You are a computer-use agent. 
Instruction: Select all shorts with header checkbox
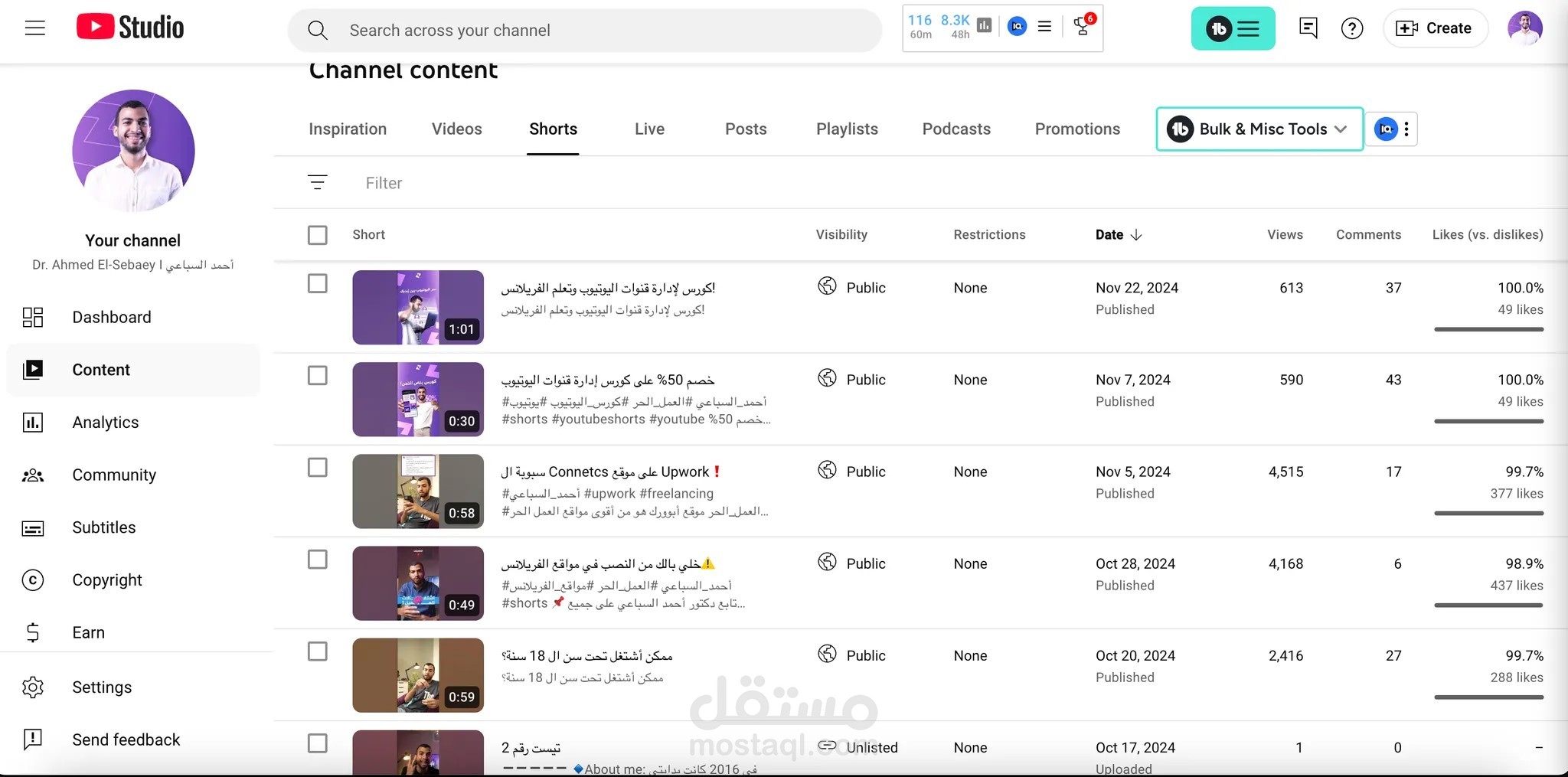(317, 235)
